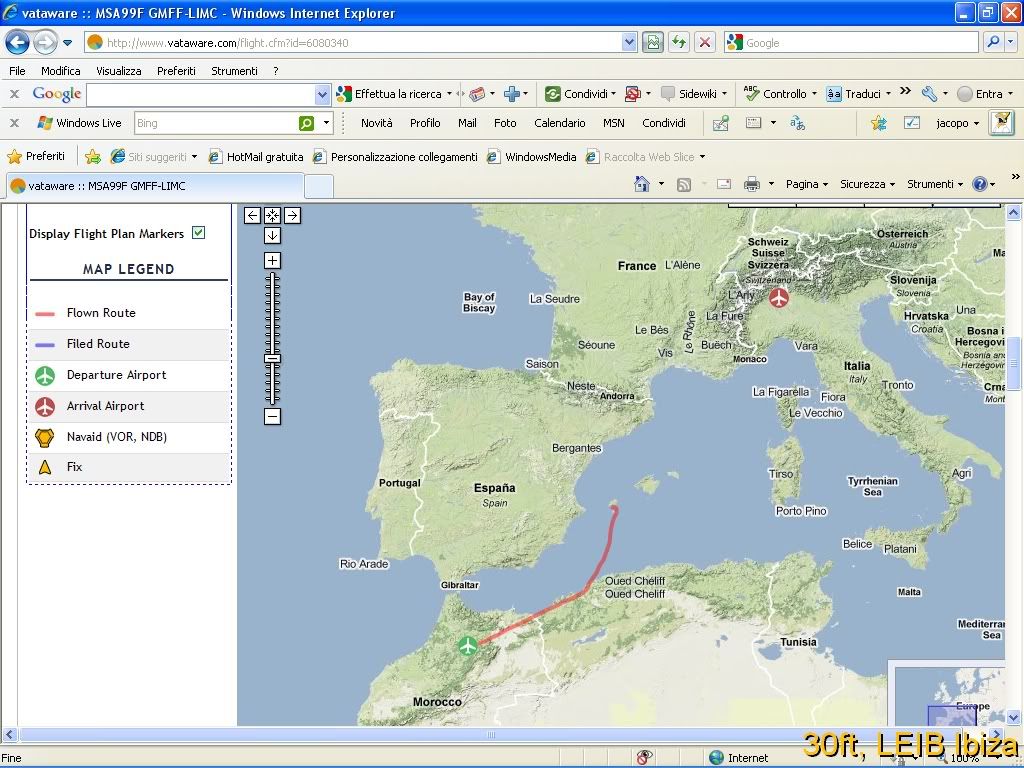The width and height of the screenshot is (1024, 768).
Task: Click the map recenter button between pan arrows
Action: click(272, 215)
